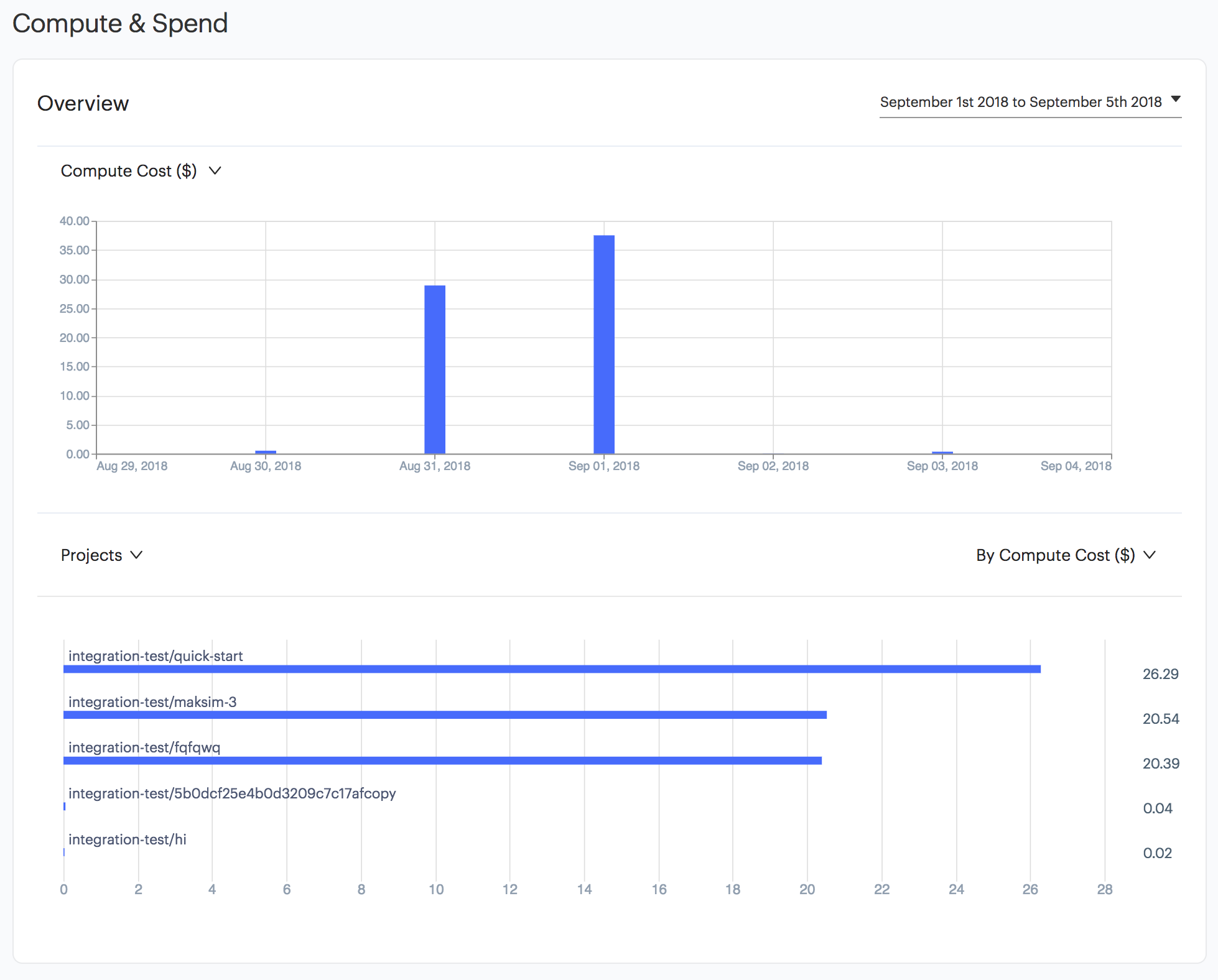Select the integration-test/quick-start project label

click(156, 656)
